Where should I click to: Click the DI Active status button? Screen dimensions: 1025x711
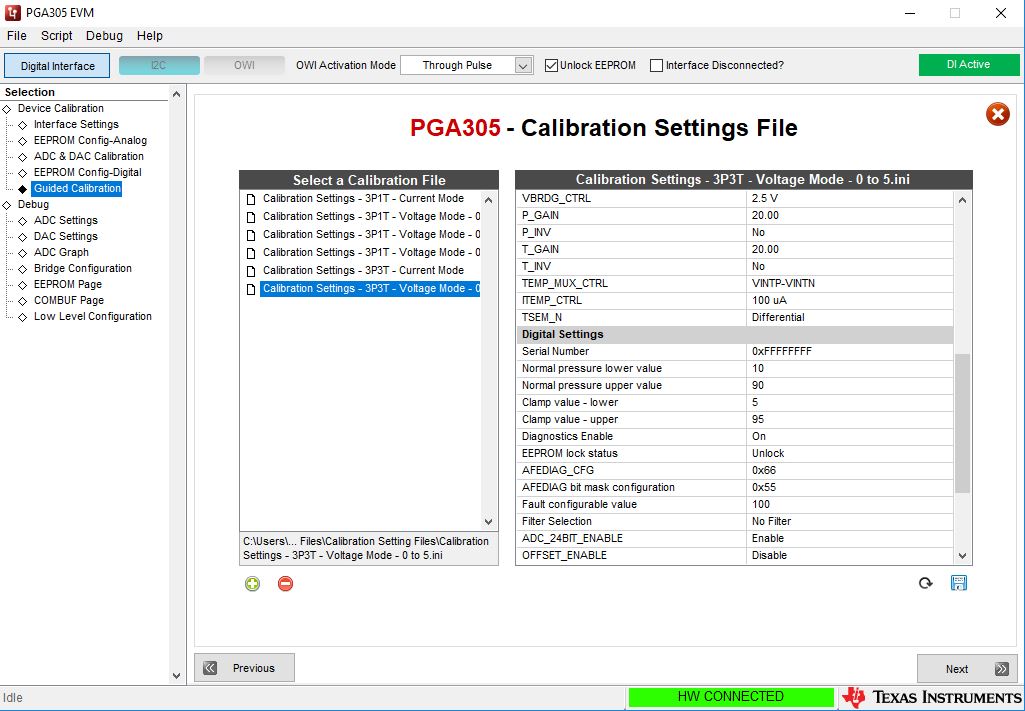click(969, 65)
